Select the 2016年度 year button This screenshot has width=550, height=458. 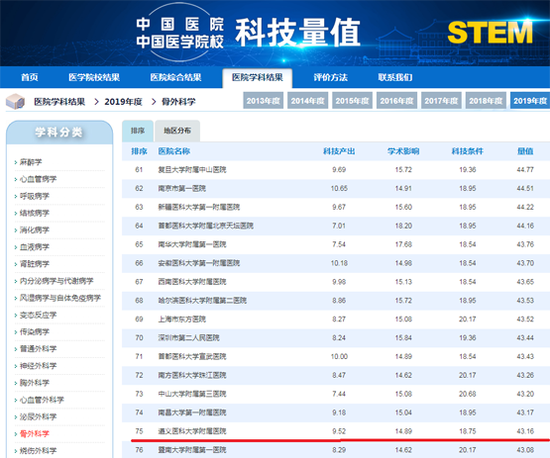pos(397,101)
